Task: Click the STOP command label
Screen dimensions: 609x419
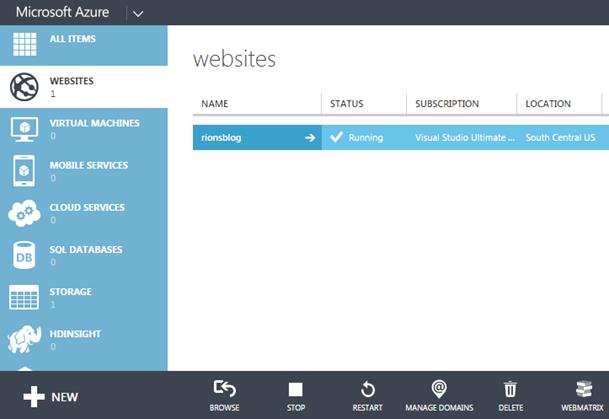Action: point(296,408)
